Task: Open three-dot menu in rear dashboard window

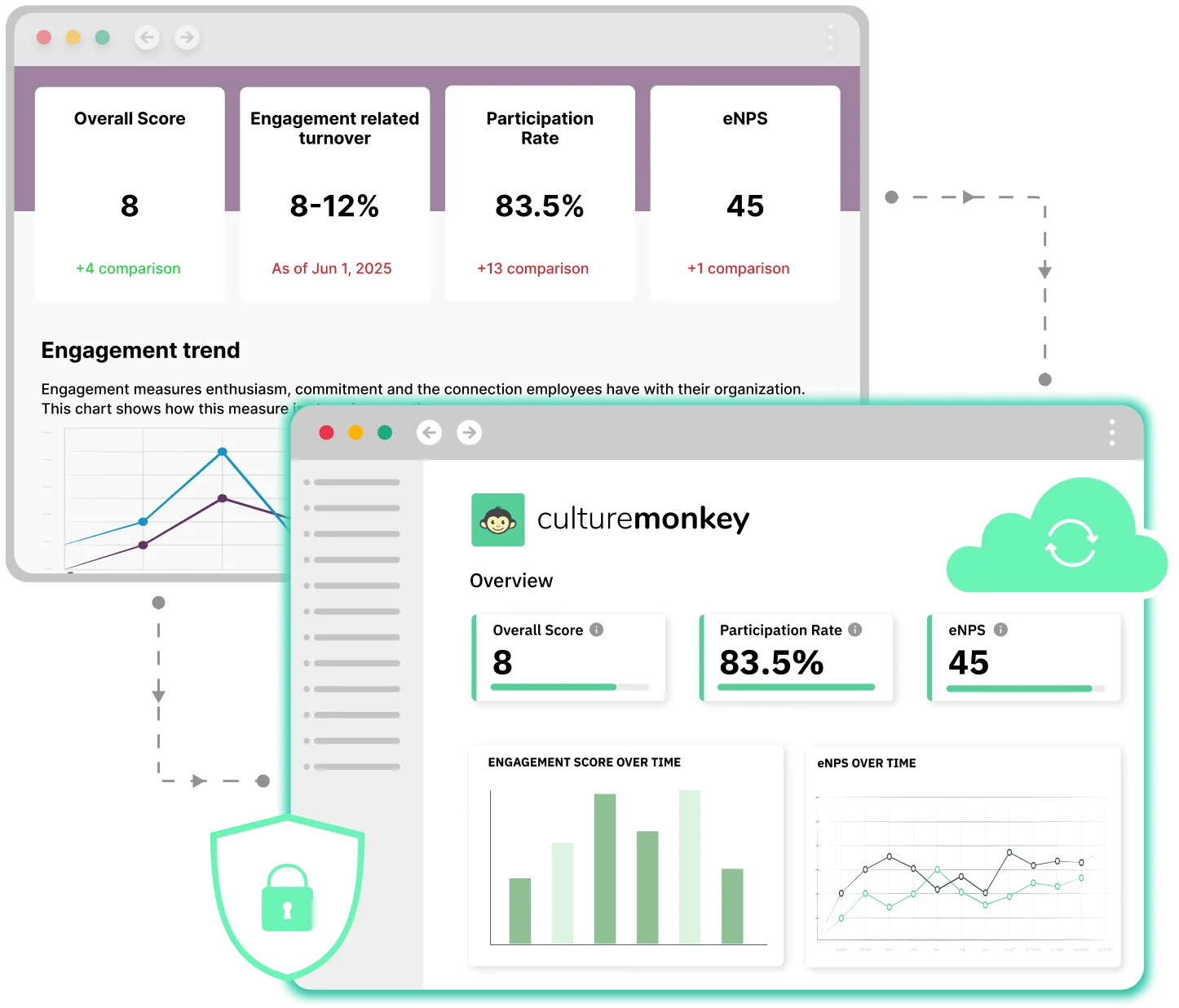Action: 831,38
